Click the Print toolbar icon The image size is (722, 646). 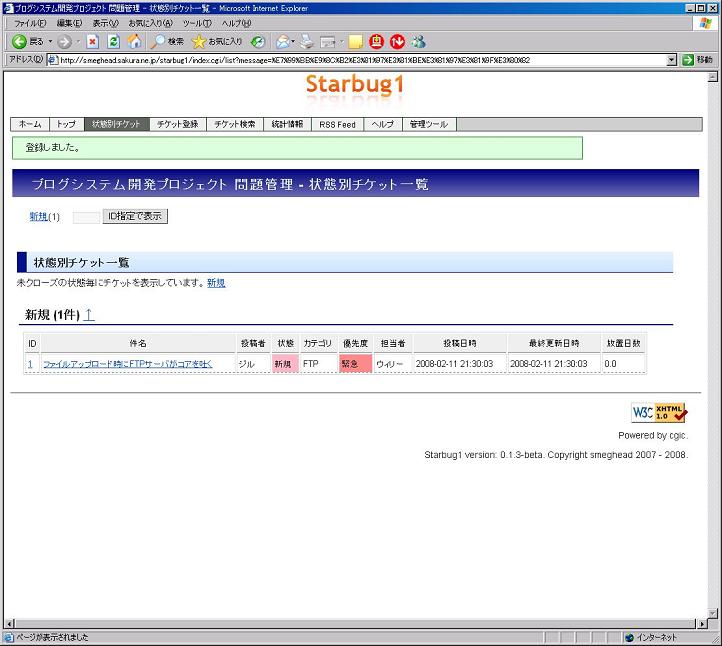(x=307, y=42)
